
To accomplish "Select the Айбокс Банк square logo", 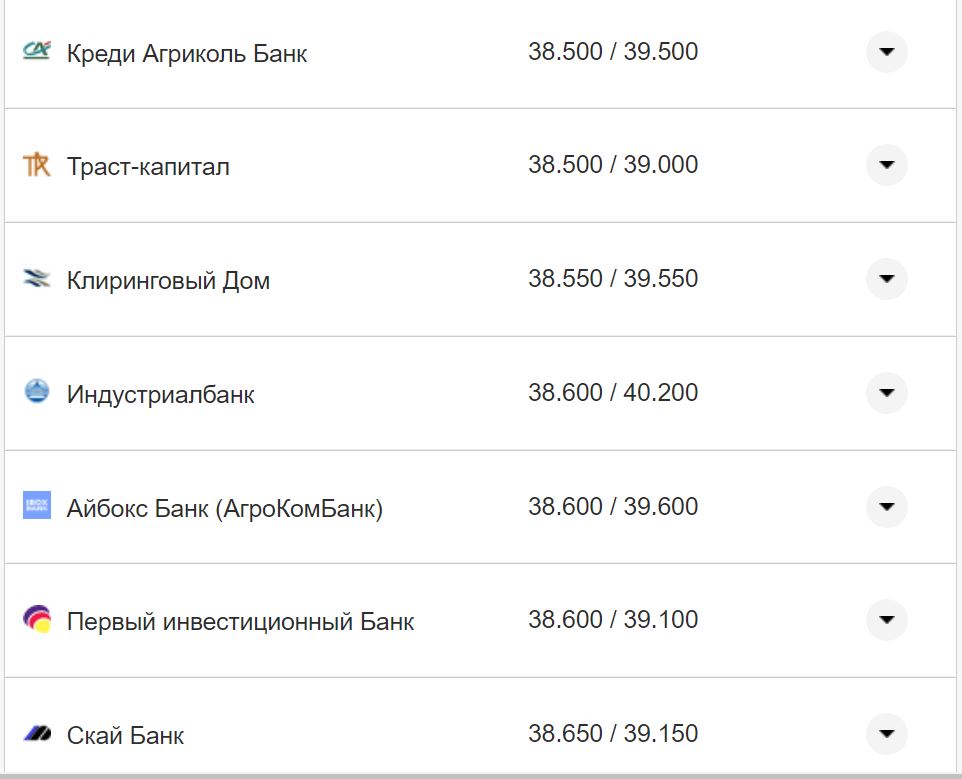I will coord(36,506).
